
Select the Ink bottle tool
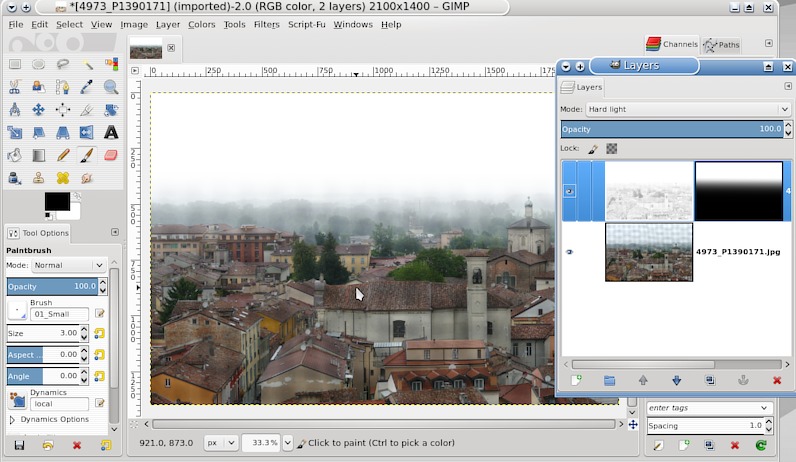pos(15,178)
